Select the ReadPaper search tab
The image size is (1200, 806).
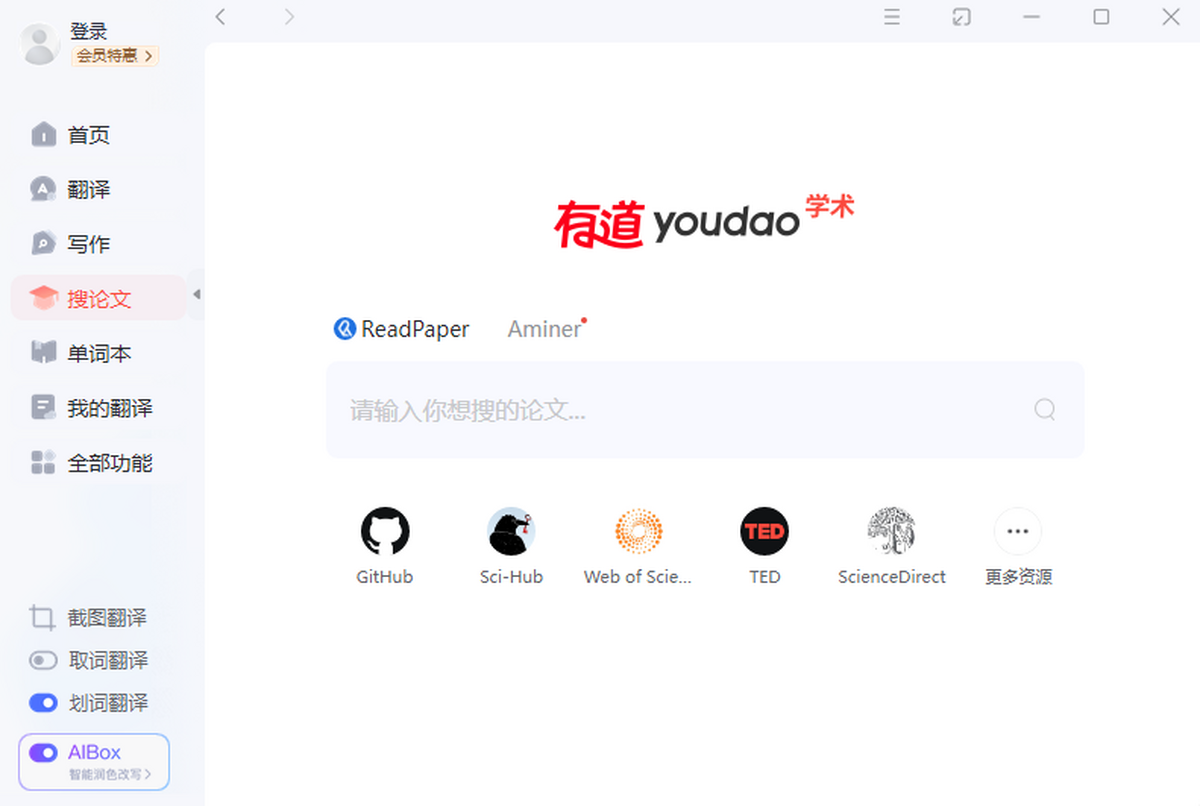coord(402,329)
